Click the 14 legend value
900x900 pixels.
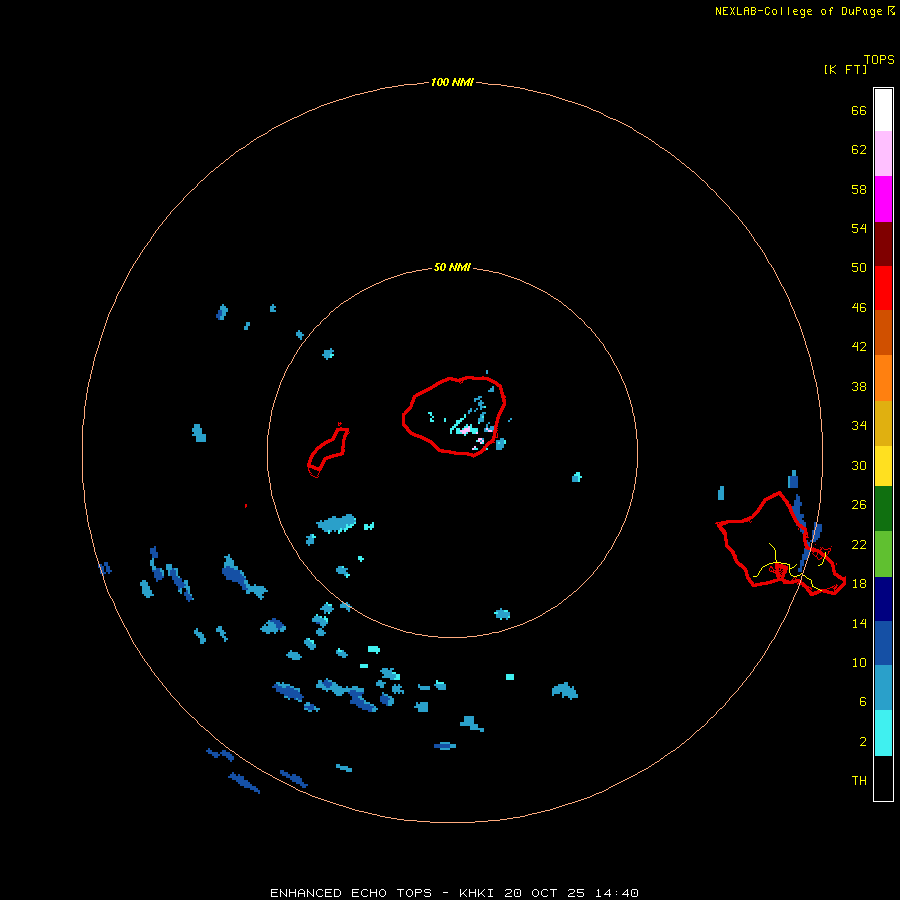click(859, 623)
